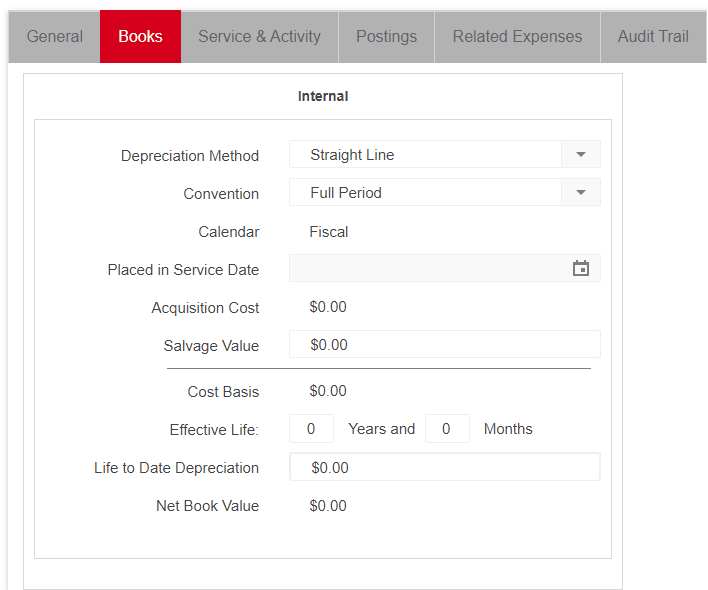The width and height of the screenshot is (708, 590).
Task: Click the Salvage Value input field
Action: 445,344
